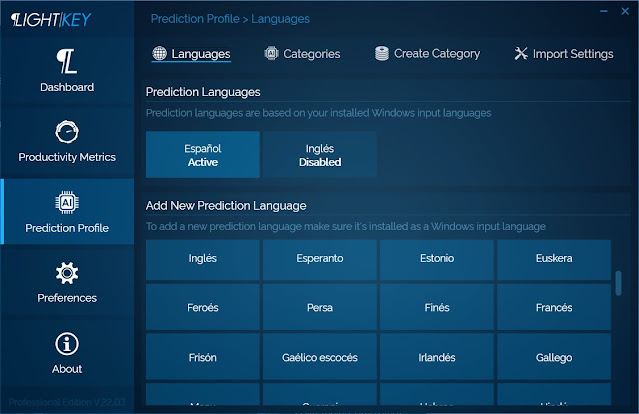Viewport: 639px width, 414px height.
Task: Add Estonio prediction language
Action: (437, 260)
